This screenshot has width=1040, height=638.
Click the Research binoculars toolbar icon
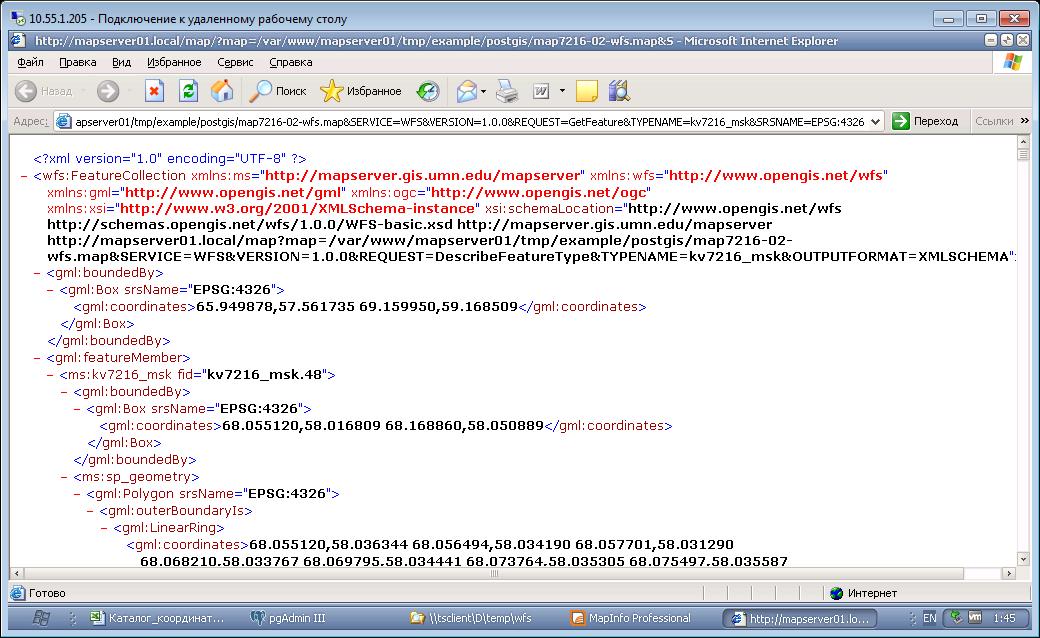[x=619, y=91]
